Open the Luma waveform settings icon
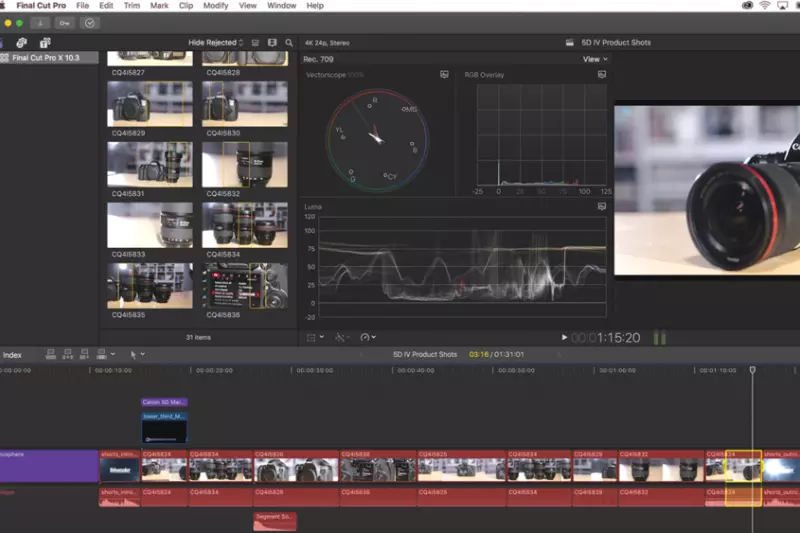 602,206
